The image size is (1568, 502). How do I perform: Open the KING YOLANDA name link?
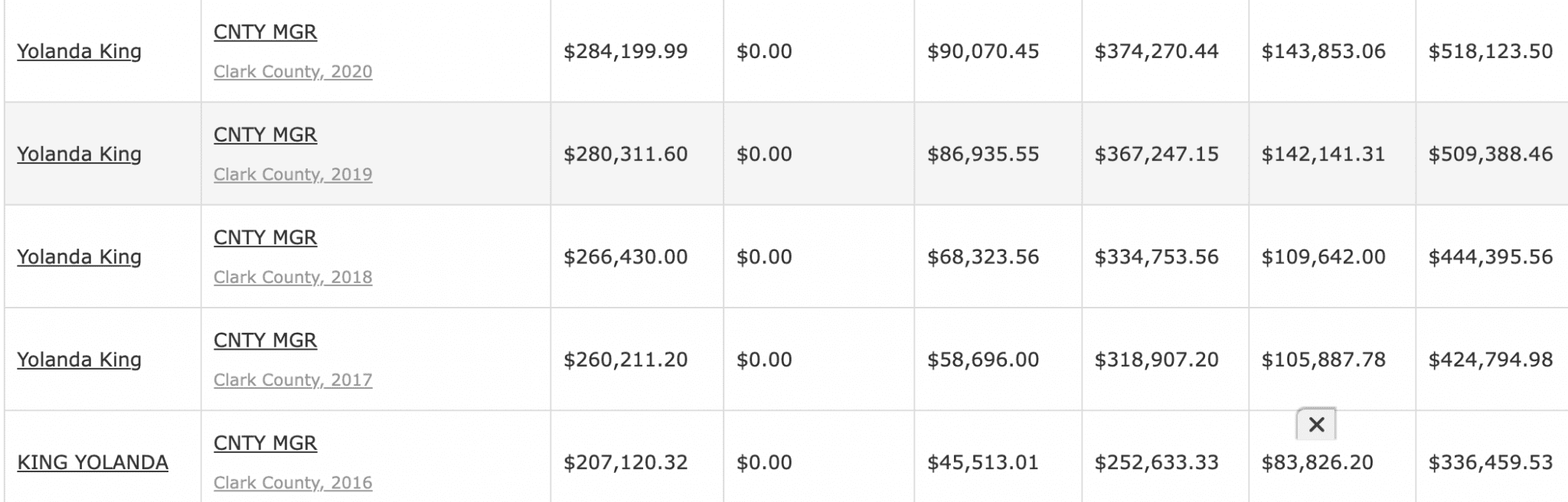pos(93,462)
